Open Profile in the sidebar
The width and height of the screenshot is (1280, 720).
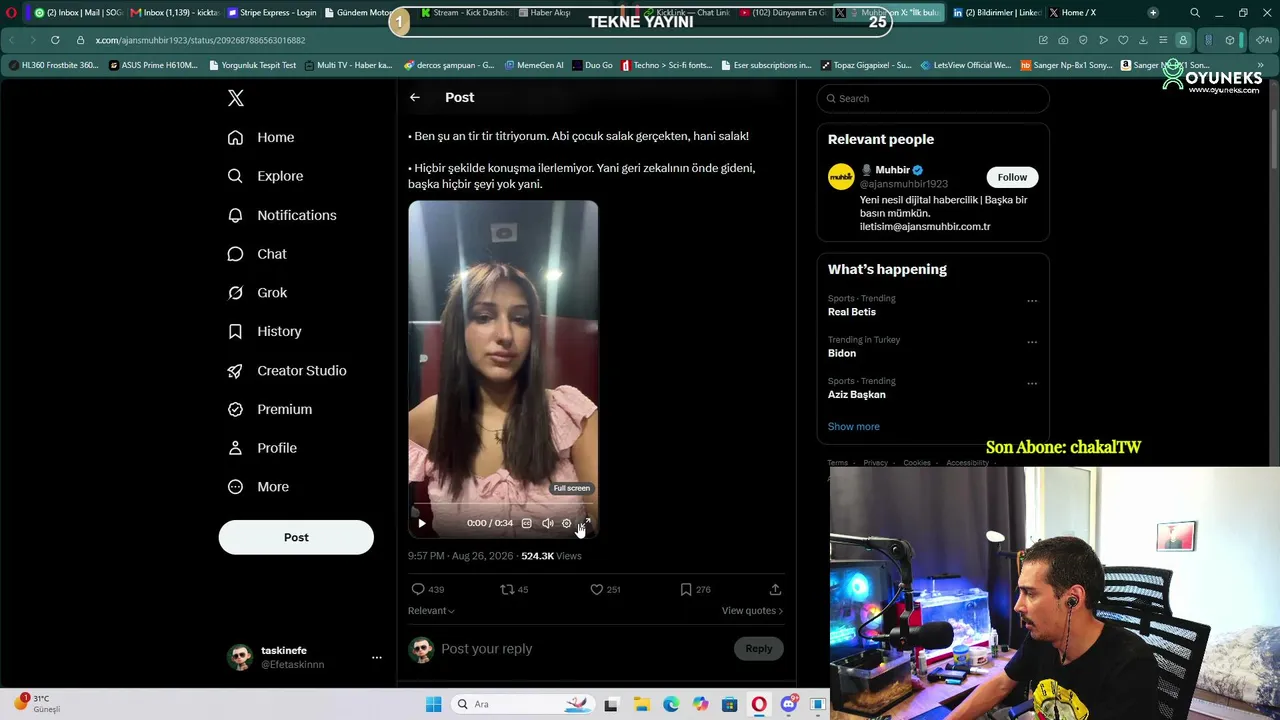coord(262,448)
